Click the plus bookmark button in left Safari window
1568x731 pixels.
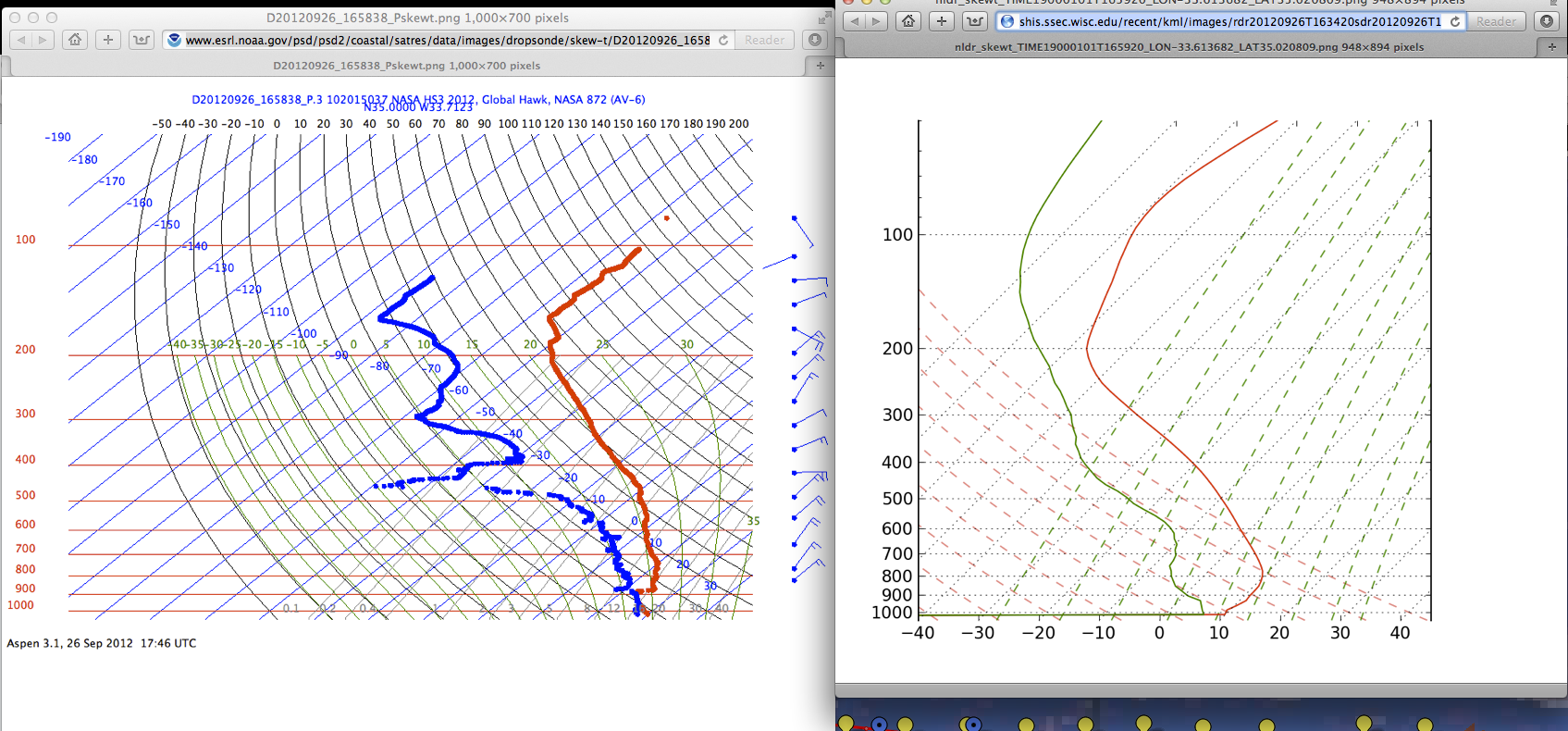(108, 40)
